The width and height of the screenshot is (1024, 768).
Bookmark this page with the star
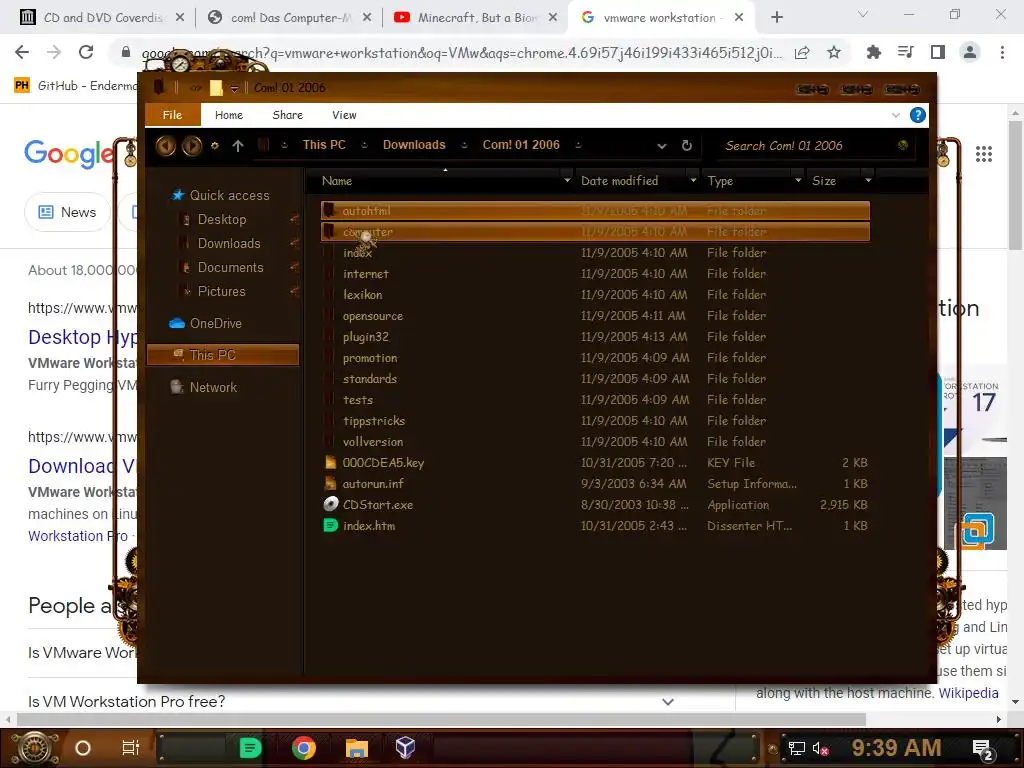(834, 52)
